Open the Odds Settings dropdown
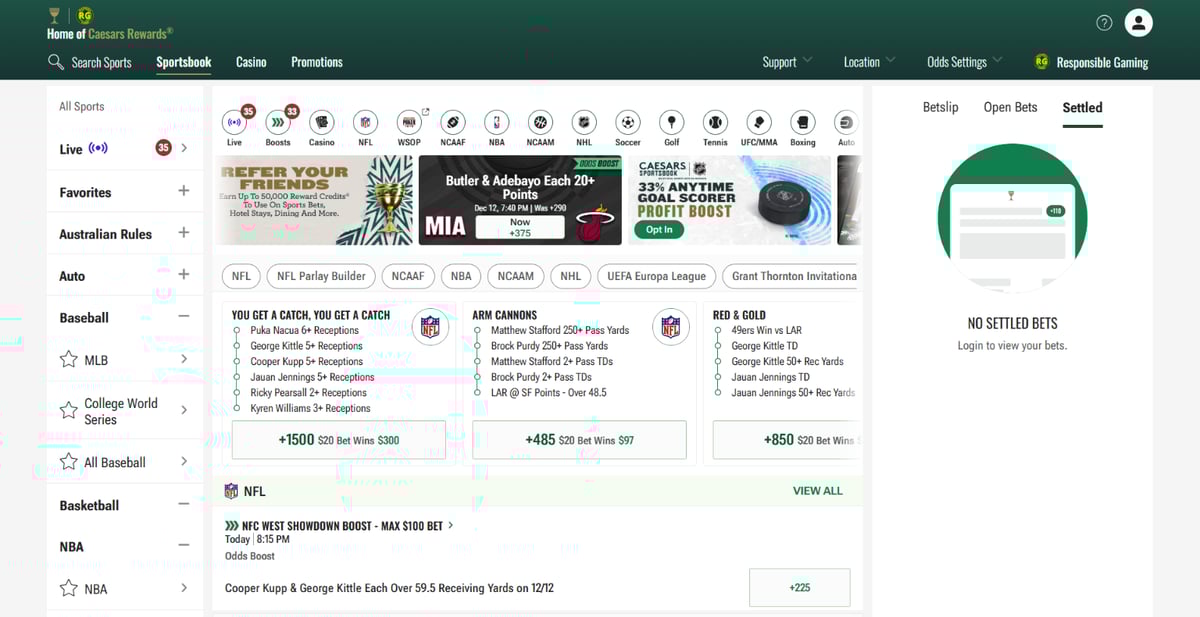Screen dimensions: 1200x617 [x=964, y=62]
